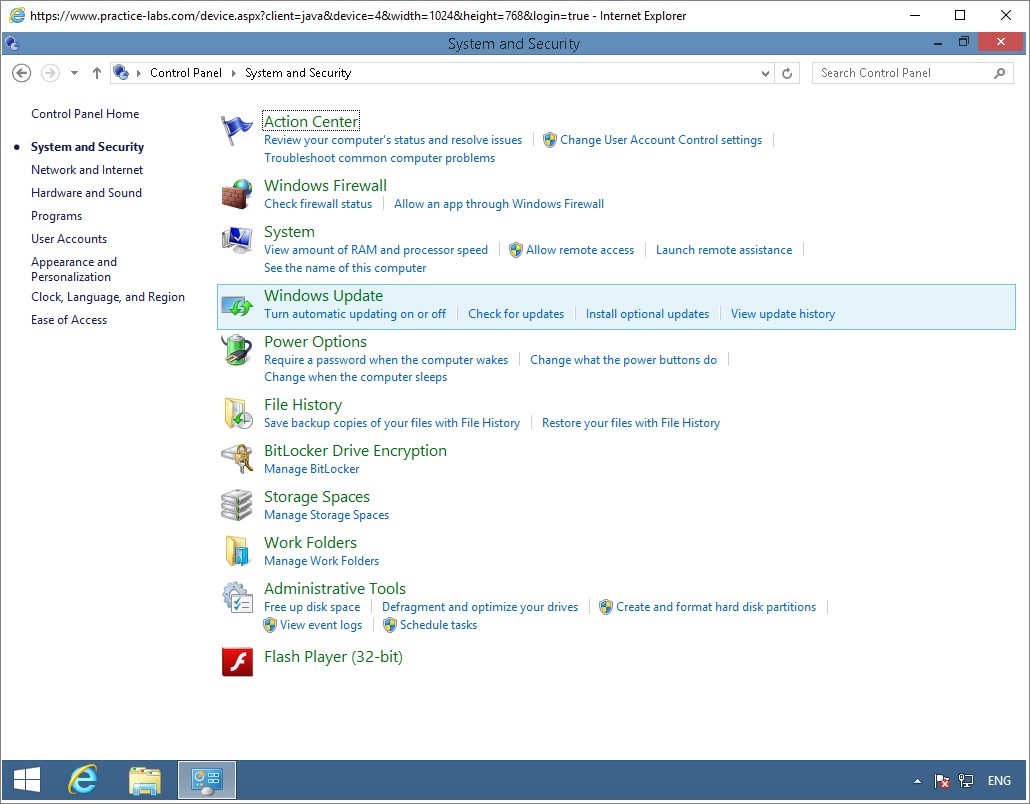Click the Flash Player red icon
The width and height of the screenshot is (1030, 804).
click(237, 661)
